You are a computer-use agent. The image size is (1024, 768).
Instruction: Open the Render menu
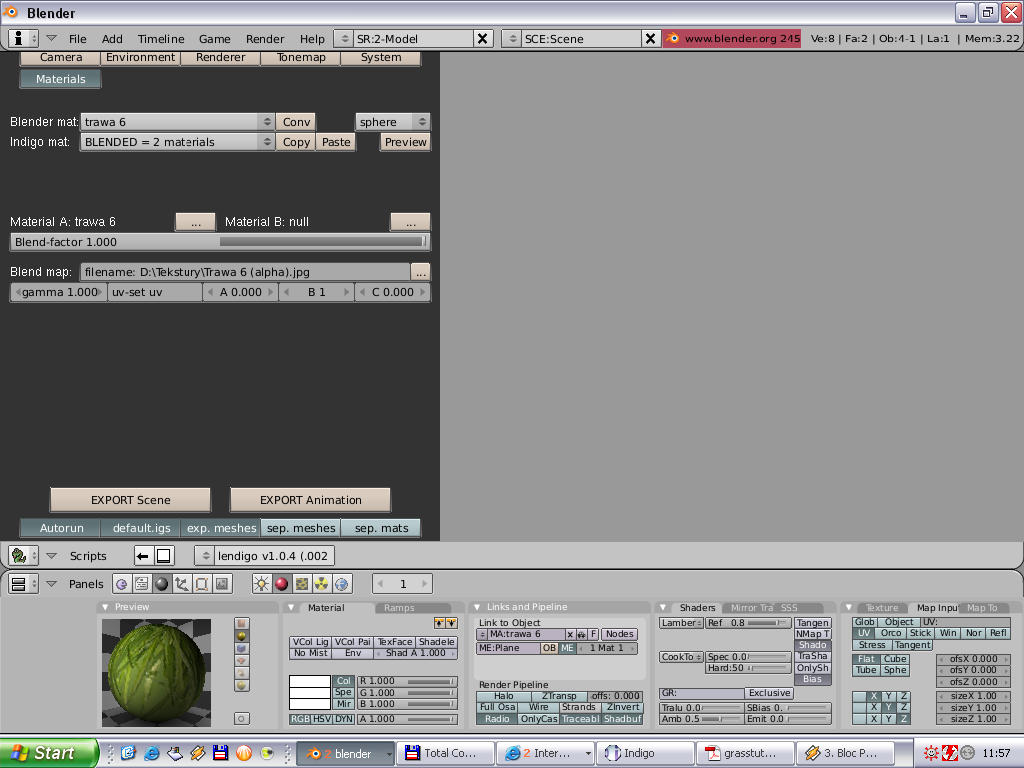265,39
